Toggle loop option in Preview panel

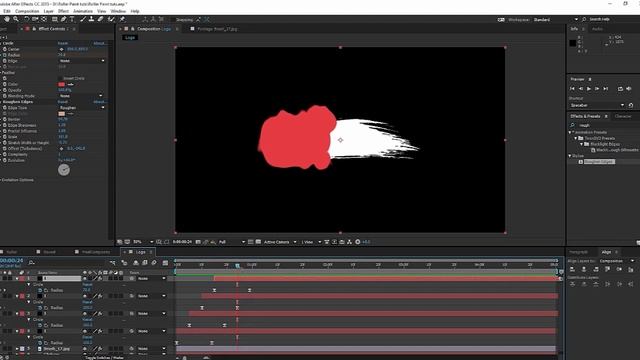620,89
